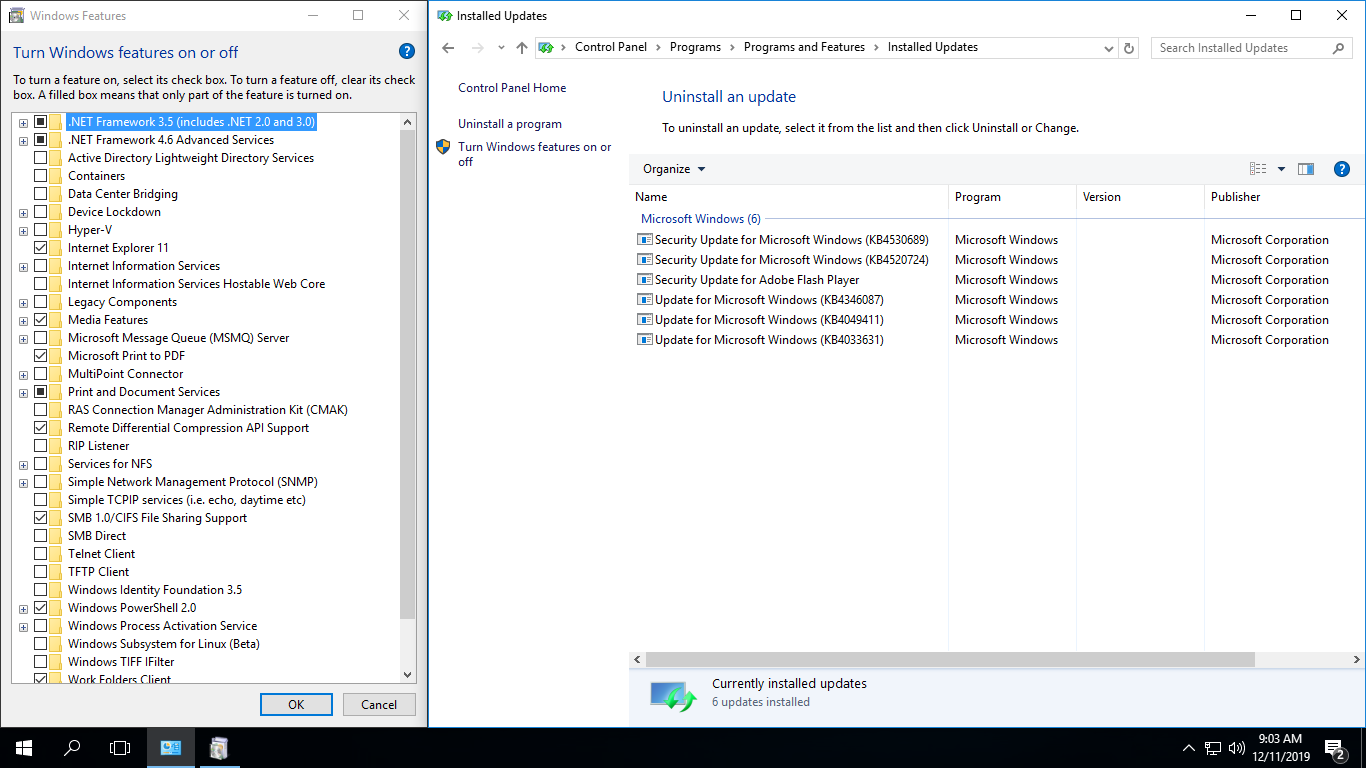Image resolution: width=1366 pixels, height=768 pixels.
Task: Enable Windows Subsystem for Linux (Beta)
Action: 41,644
